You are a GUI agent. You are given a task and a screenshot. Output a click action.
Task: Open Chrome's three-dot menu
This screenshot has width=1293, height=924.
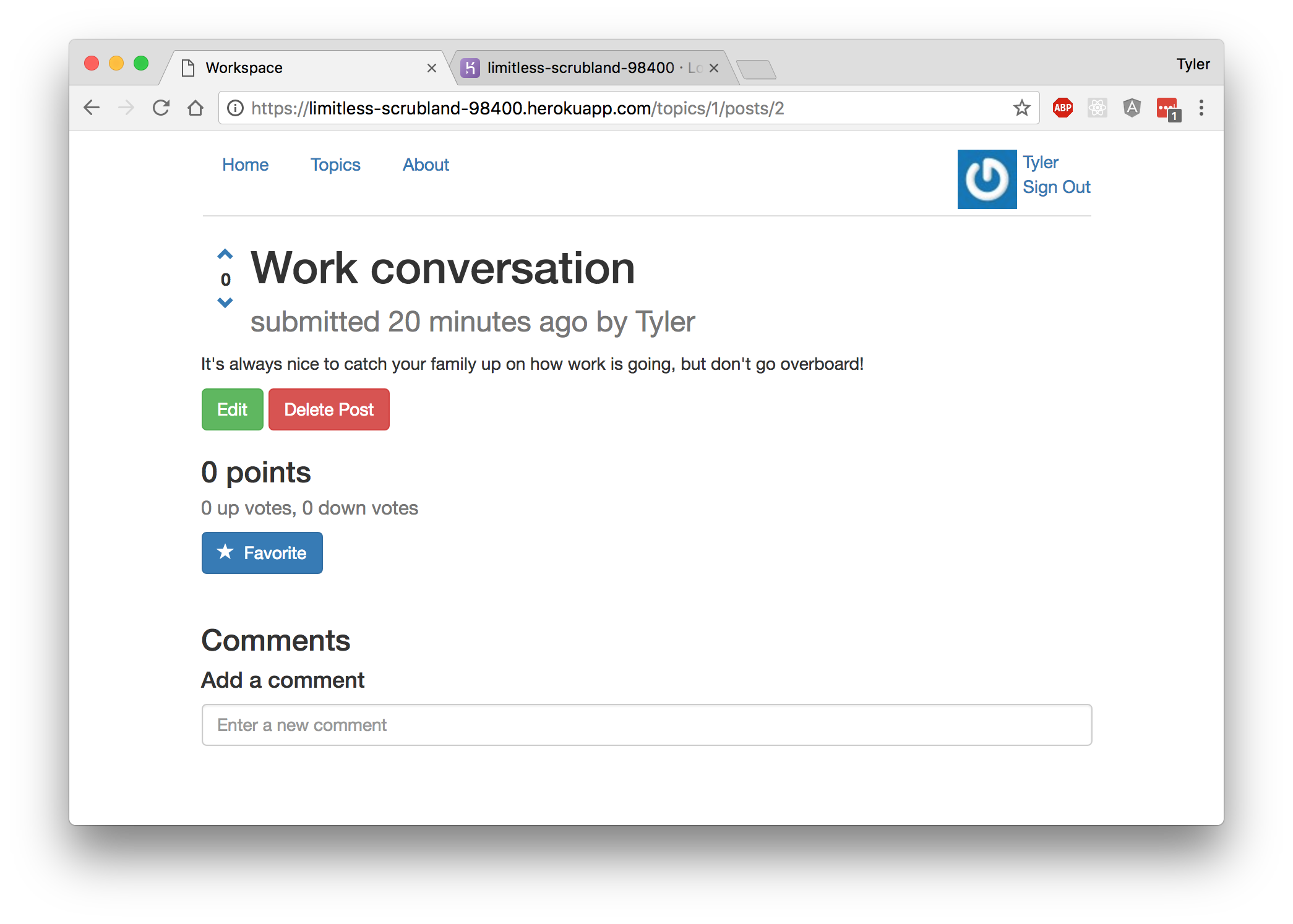(x=1201, y=108)
